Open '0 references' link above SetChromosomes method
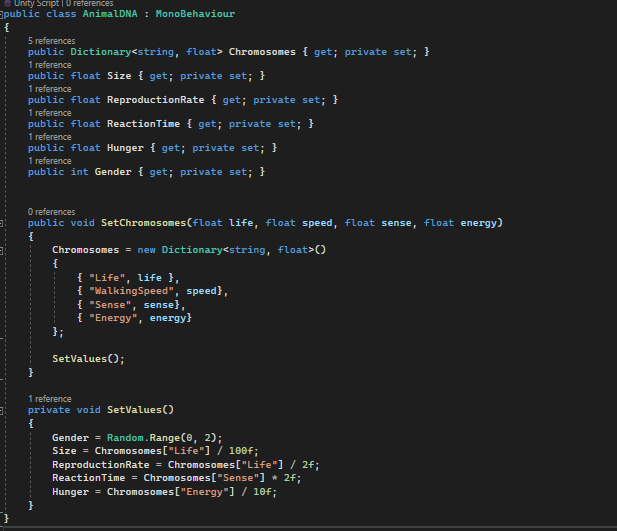The height and width of the screenshot is (531, 617). click(x=52, y=212)
